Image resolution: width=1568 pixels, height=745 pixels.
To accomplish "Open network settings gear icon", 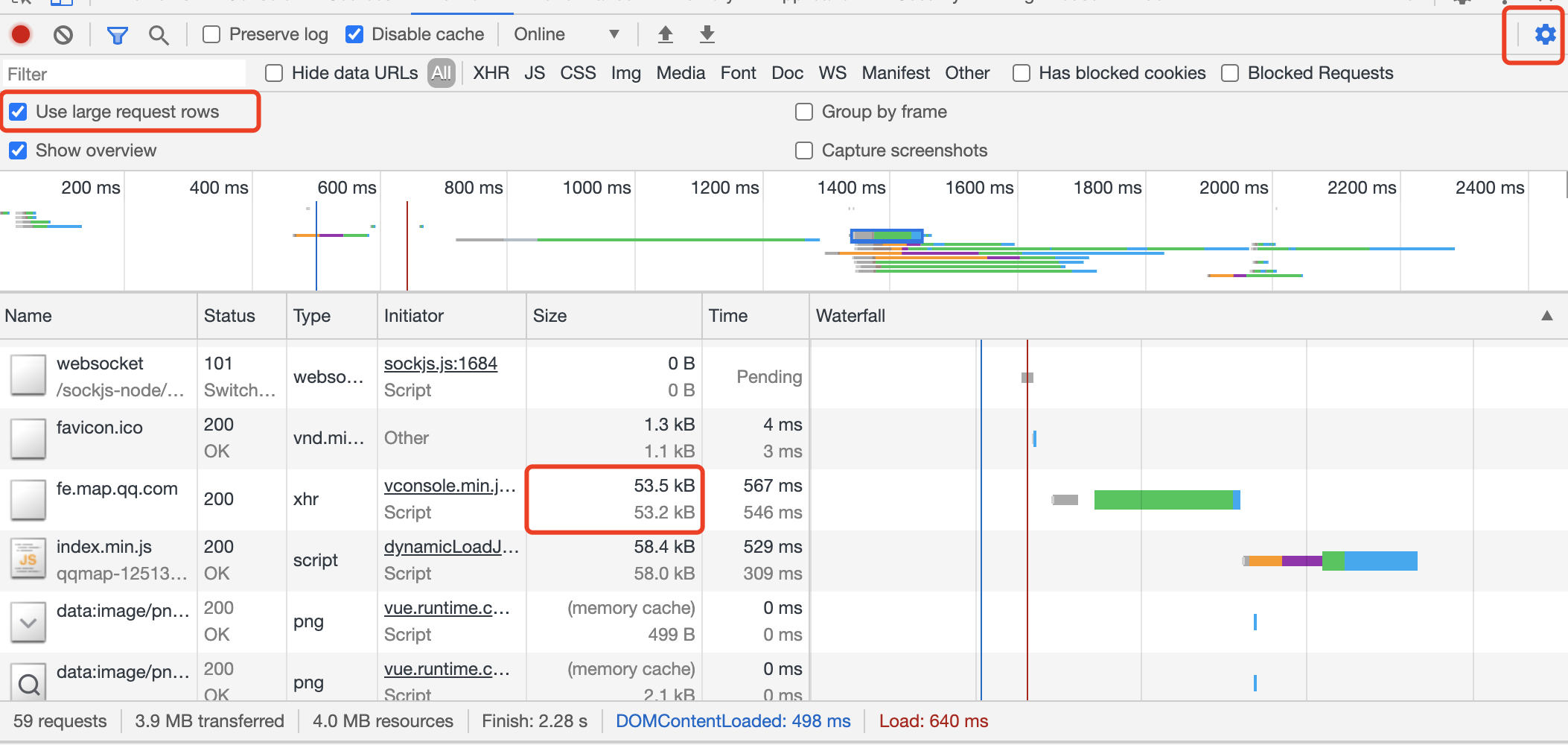I will coord(1545,34).
